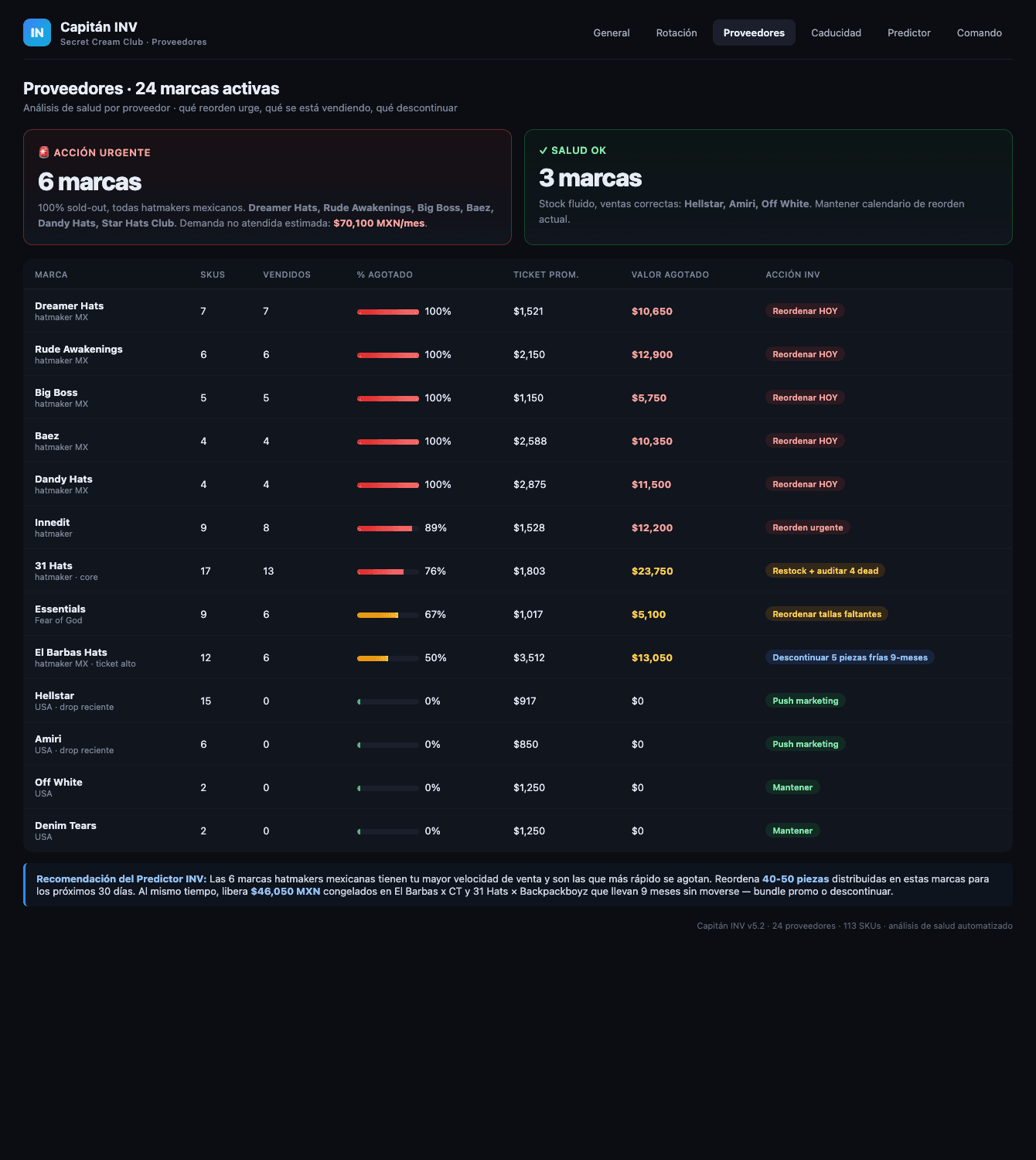Click Push marketing badge for Hellstar
Viewport: 1036px width, 1160px height.
click(x=806, y=701)
